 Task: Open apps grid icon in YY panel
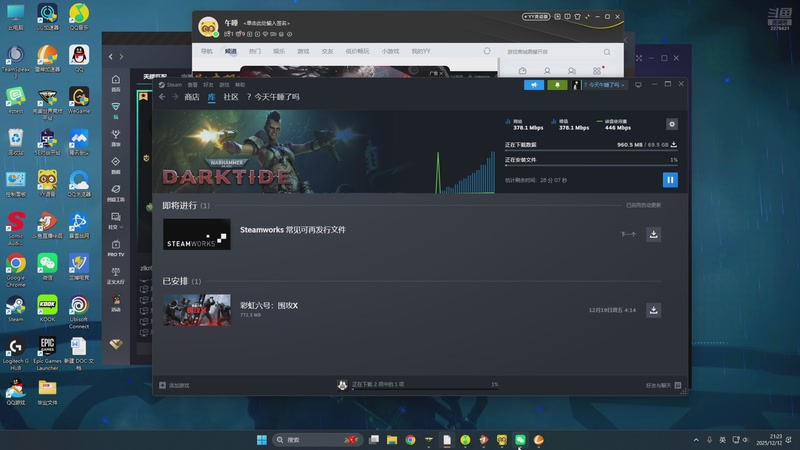[x=597, y=70]
